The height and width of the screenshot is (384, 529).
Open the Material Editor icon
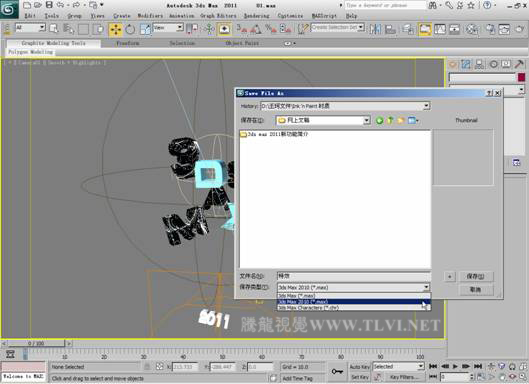472,29
